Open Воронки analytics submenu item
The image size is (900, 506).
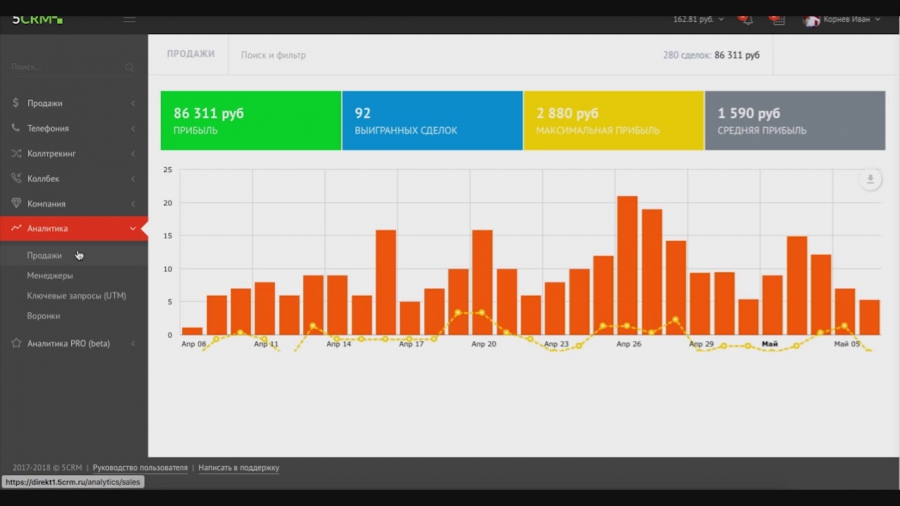(x=44, y=316)
